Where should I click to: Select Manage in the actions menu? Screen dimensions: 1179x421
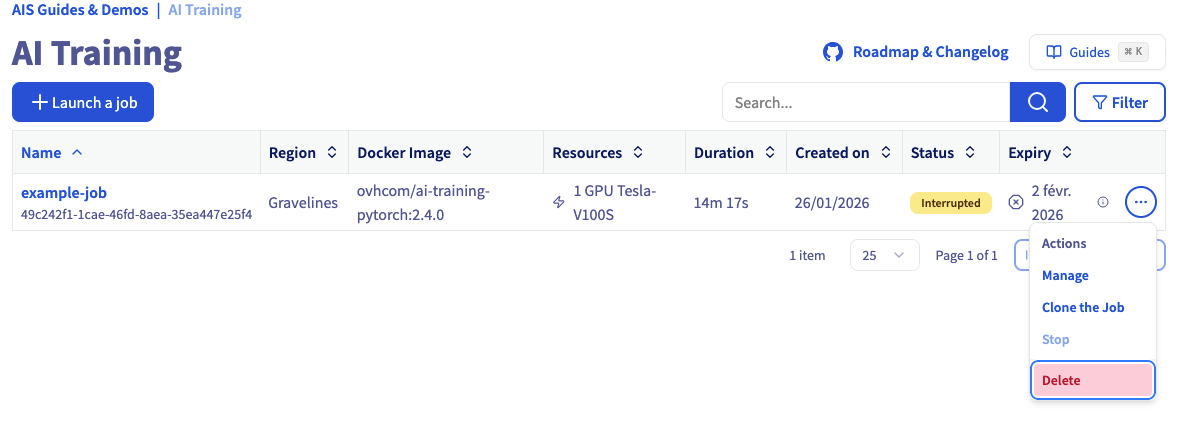click(1065, 276)
